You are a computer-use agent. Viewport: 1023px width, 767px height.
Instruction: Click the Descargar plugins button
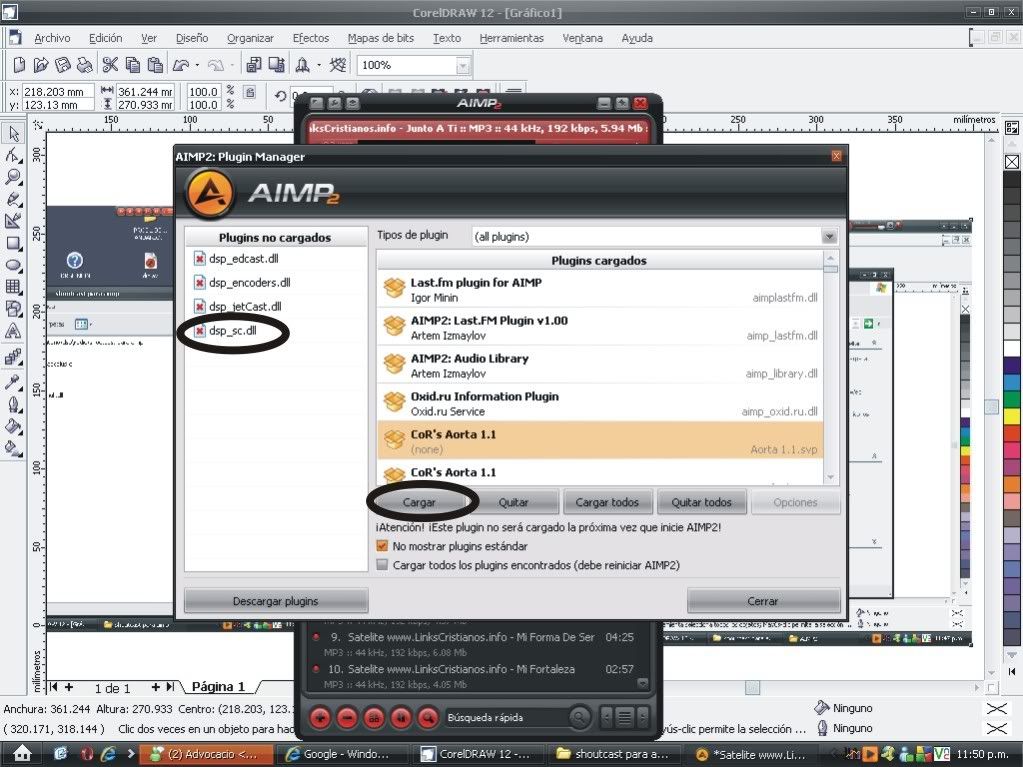[x=276, y=601]
